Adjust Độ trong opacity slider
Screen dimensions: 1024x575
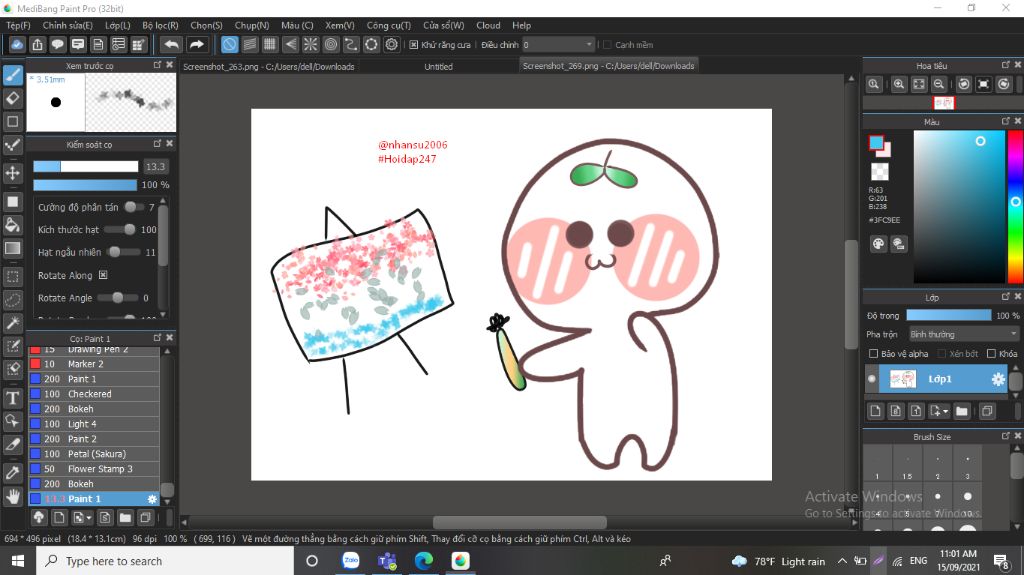point(948,316)
